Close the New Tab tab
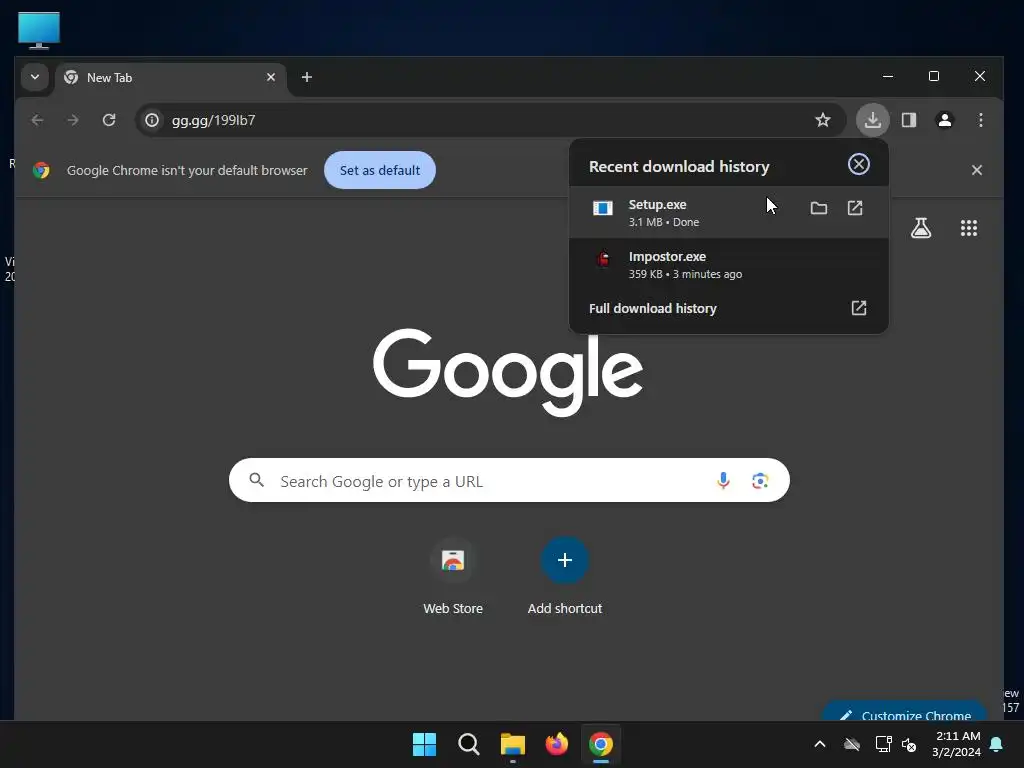1024x768 pixels. pos(271,77)
